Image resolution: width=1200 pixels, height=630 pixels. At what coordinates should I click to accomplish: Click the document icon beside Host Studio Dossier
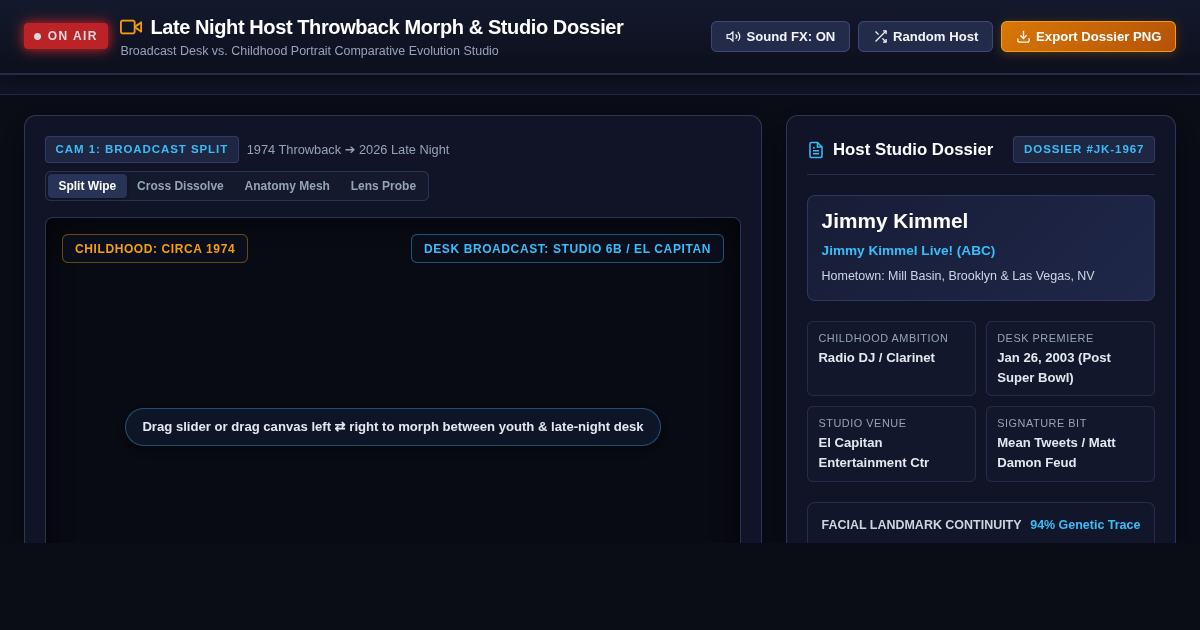click(816, 150)
